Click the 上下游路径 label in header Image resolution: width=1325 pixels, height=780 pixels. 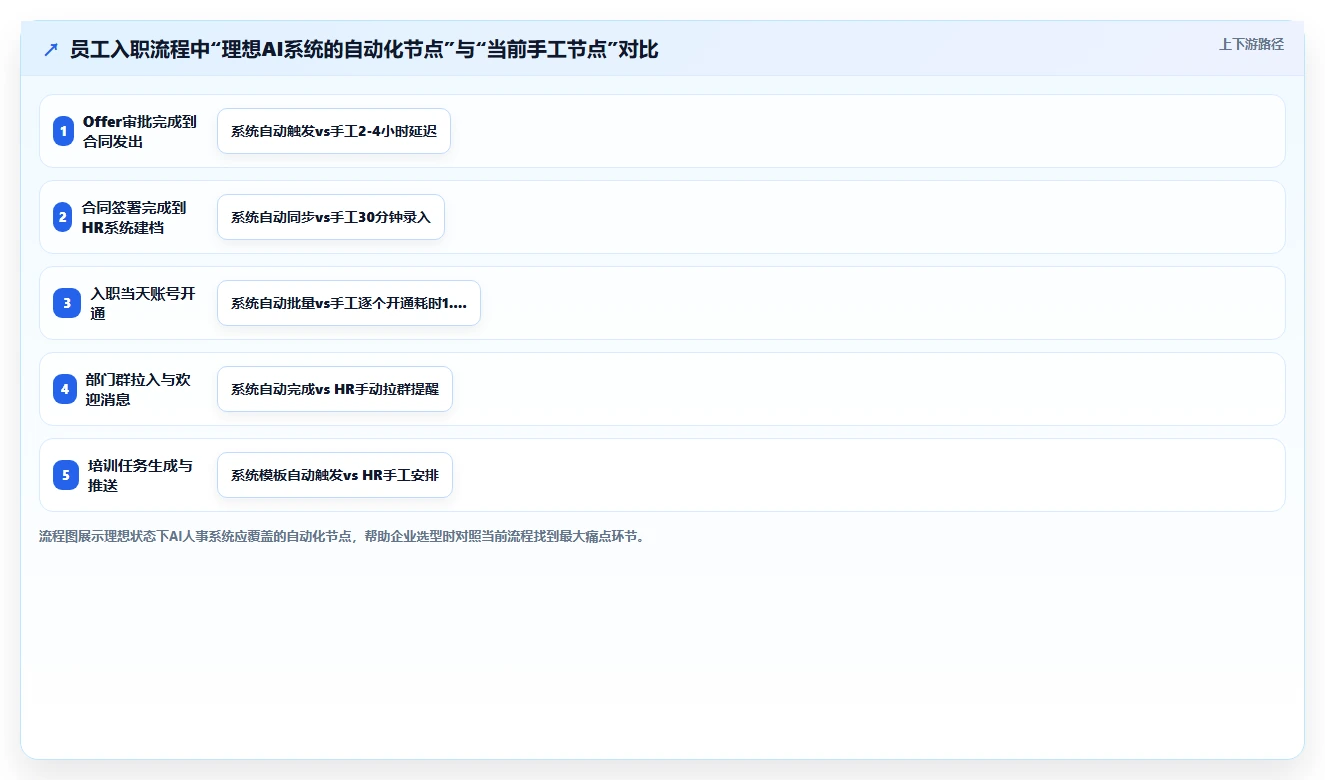(x=1251, y=44)
